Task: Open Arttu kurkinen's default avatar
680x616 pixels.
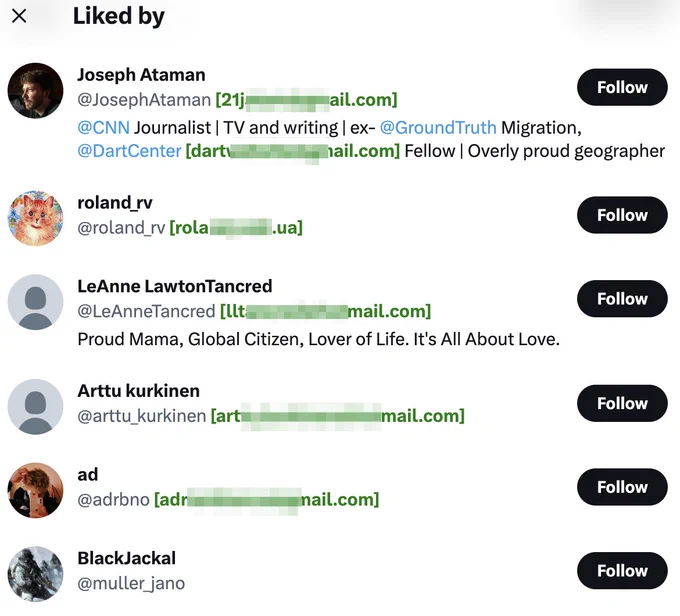Action: pos(36,407)
